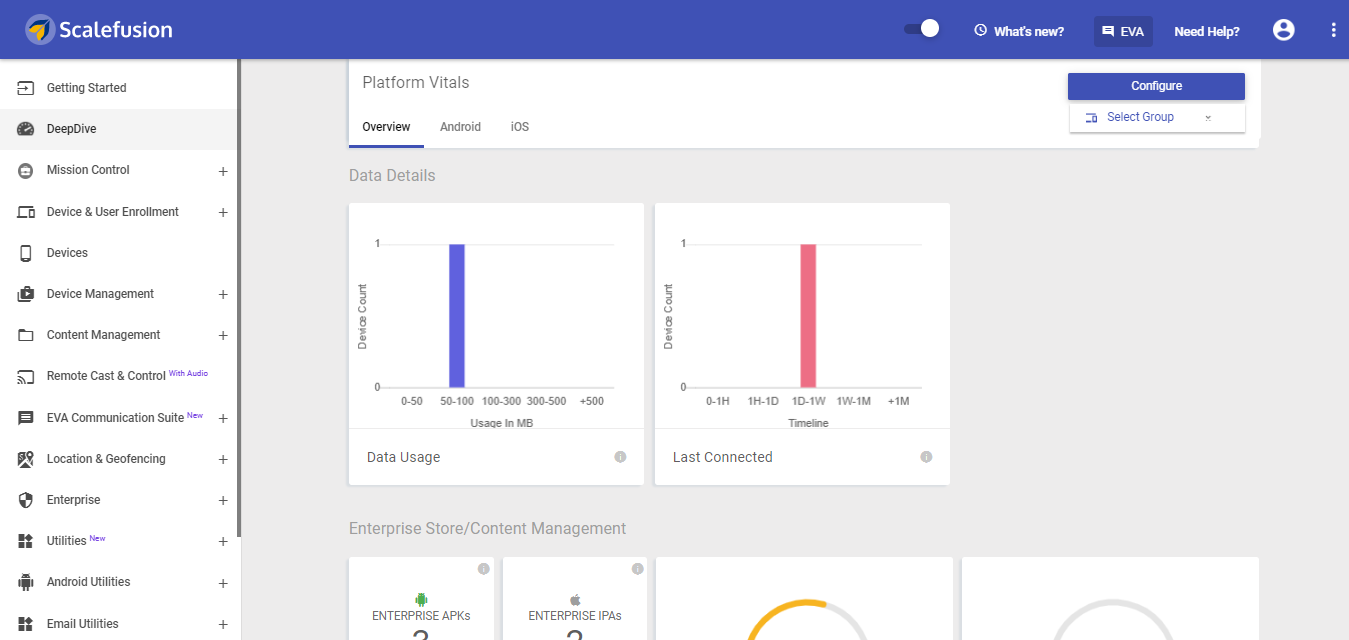Expand the Email Utilities section
Image resolution: width=1349 pixels, height=640 pixels.
tap(223, 625)
